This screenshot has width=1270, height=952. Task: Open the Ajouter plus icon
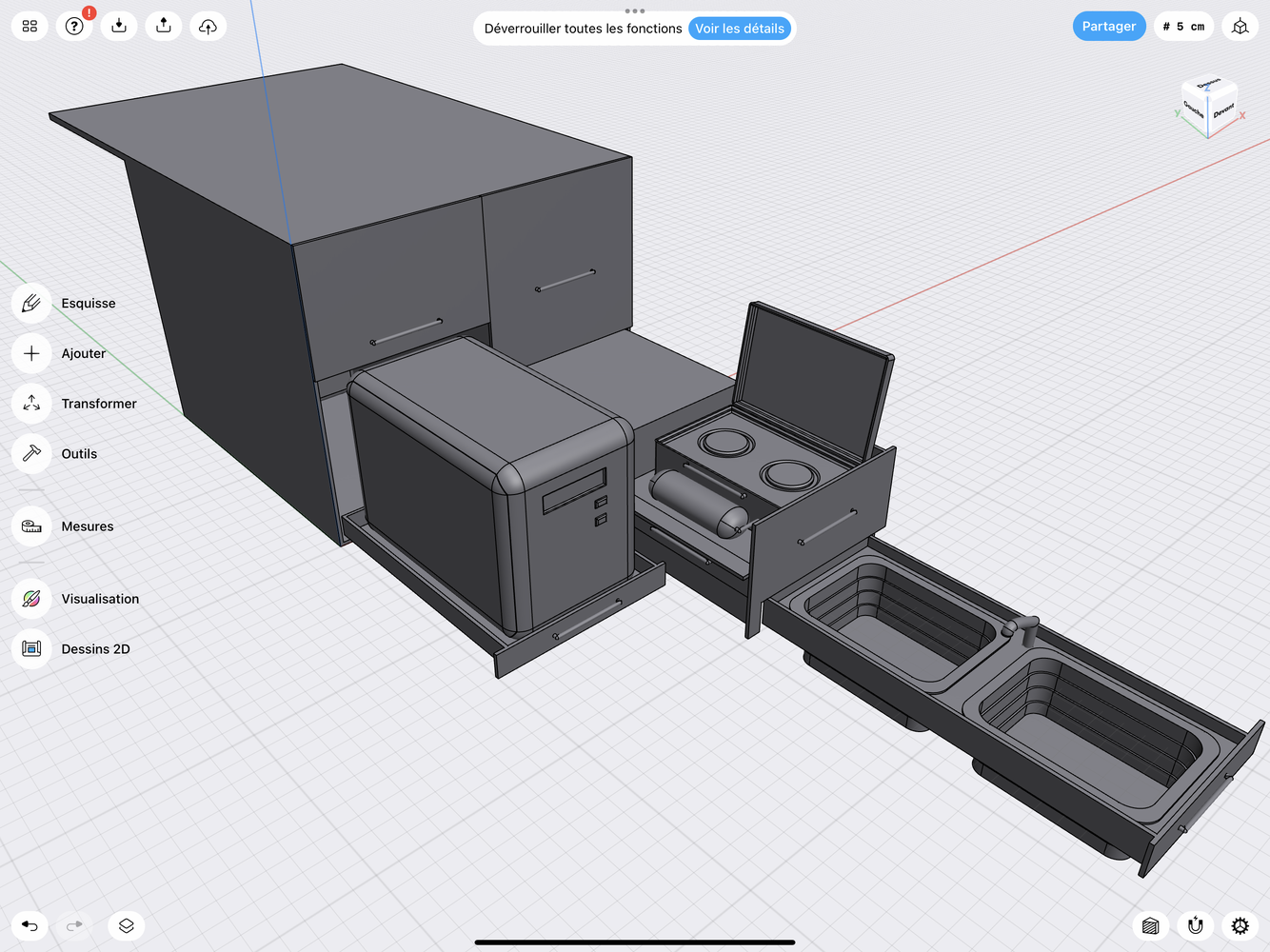point(31,353)
